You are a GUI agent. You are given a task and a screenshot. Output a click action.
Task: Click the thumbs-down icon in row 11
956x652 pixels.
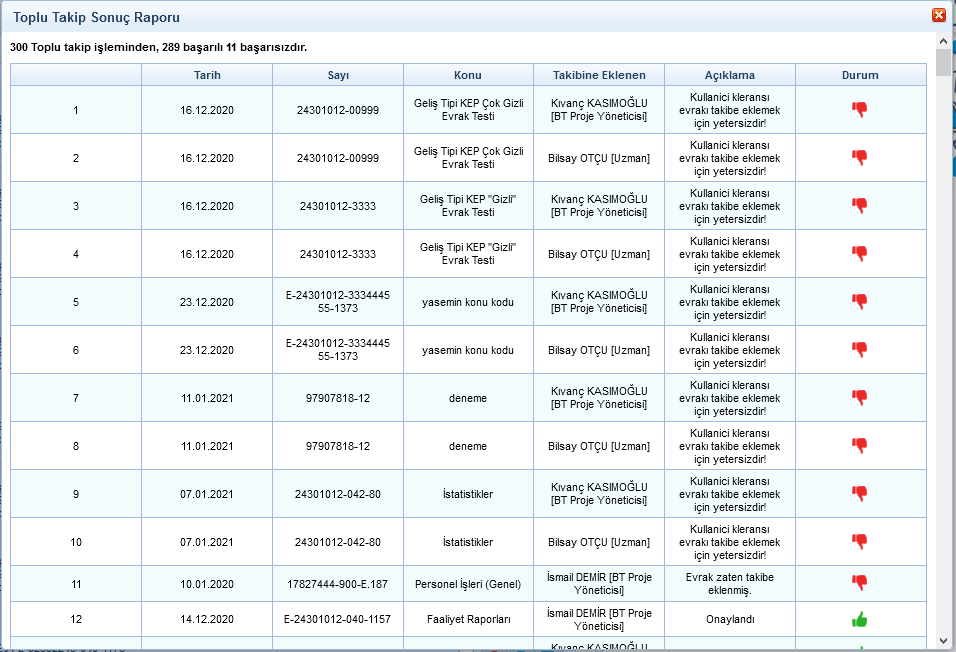pyautogui.click(x=860, y=583)
